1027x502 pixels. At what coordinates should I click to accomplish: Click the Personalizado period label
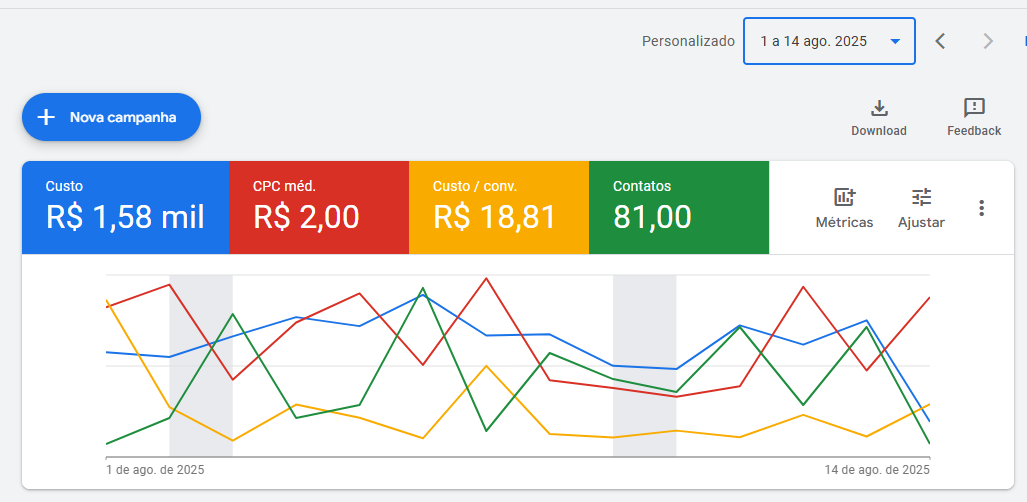688,41
